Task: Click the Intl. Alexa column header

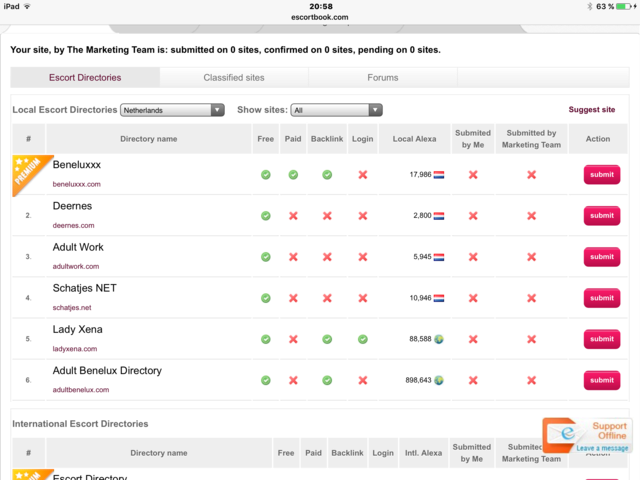Action: (x=423, y=453)
